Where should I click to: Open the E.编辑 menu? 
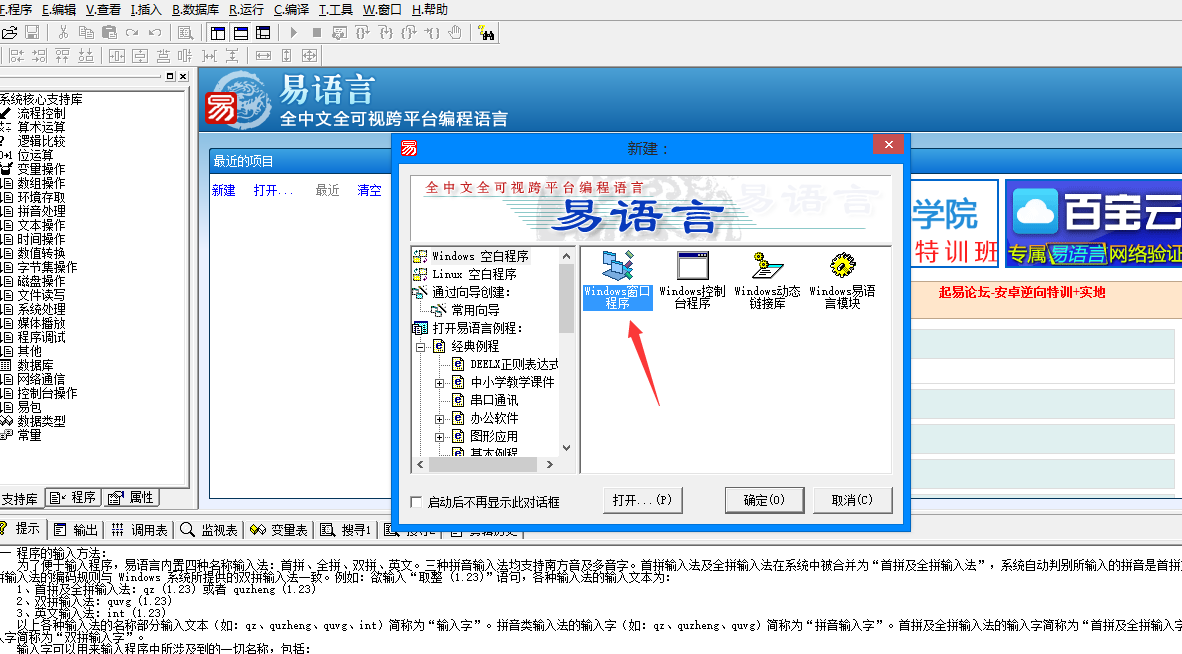pyautogui.click(x=59, y=9)
